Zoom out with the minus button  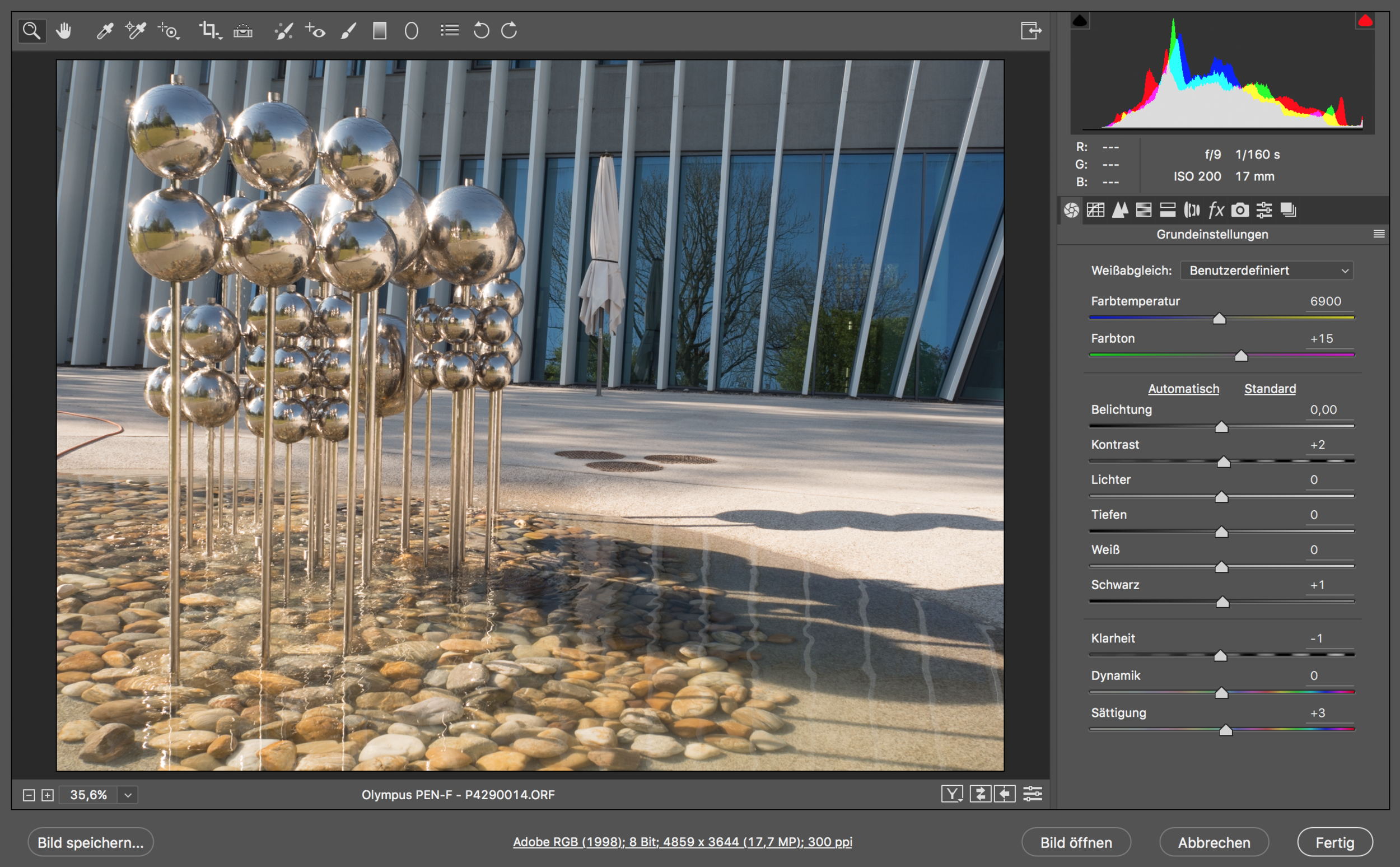point(29,795)
